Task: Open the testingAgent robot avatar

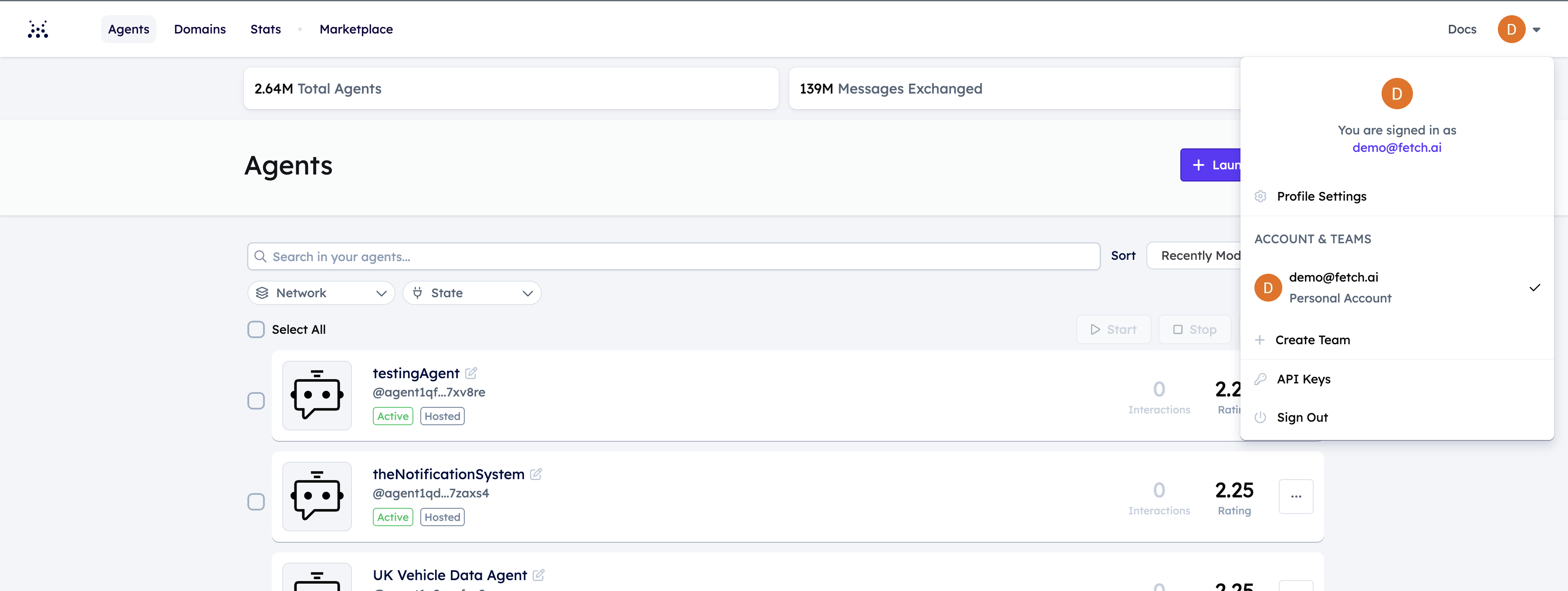Action: (317, 395)
